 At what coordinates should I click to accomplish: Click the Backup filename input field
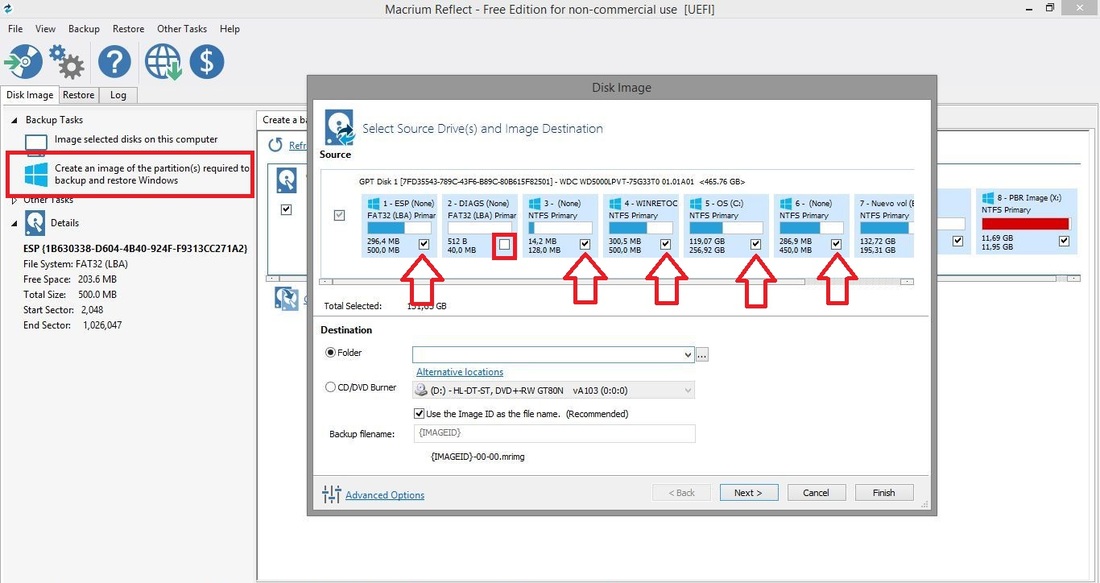pos(554,434)
